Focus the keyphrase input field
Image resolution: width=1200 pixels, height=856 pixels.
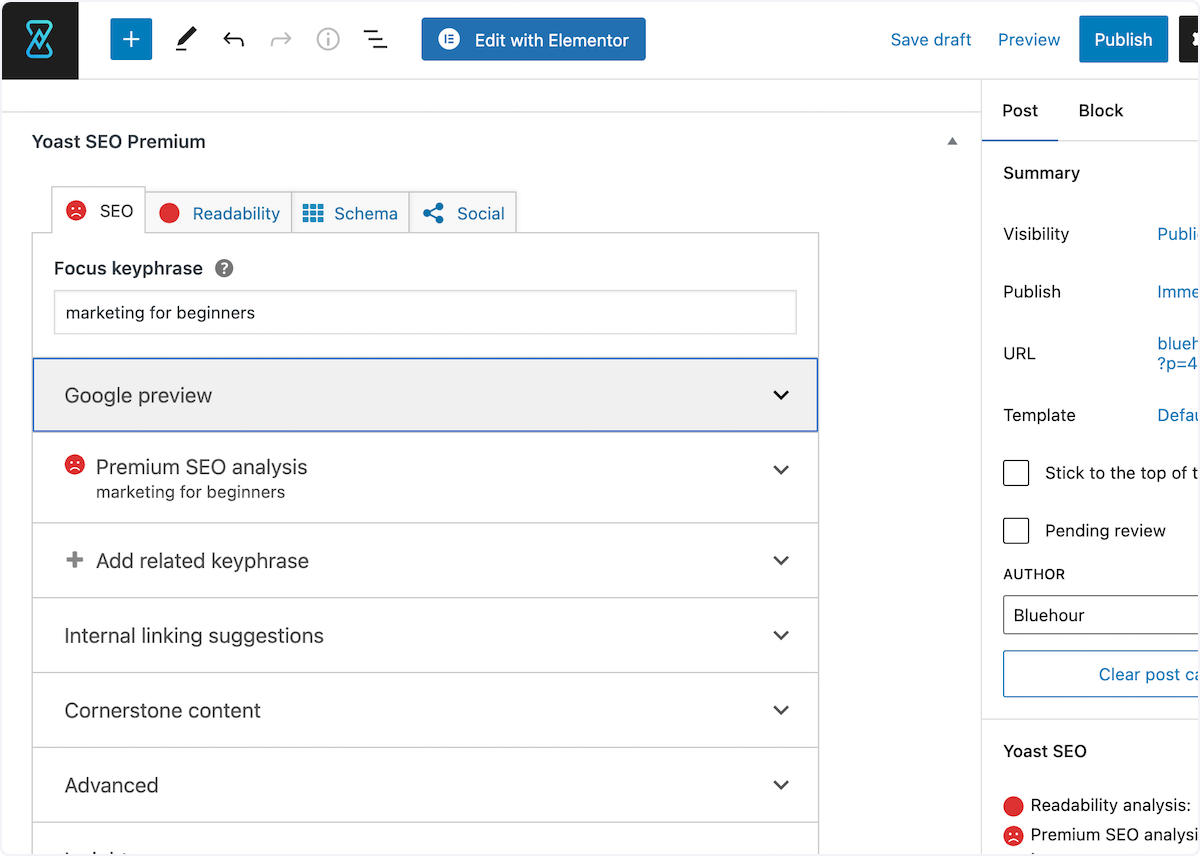425,313
